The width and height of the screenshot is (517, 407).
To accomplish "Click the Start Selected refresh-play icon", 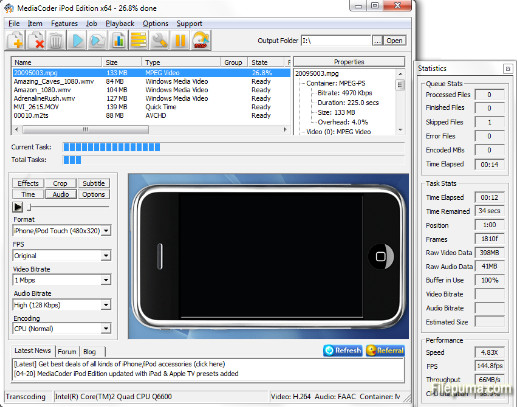I will (x=97, y=40).
